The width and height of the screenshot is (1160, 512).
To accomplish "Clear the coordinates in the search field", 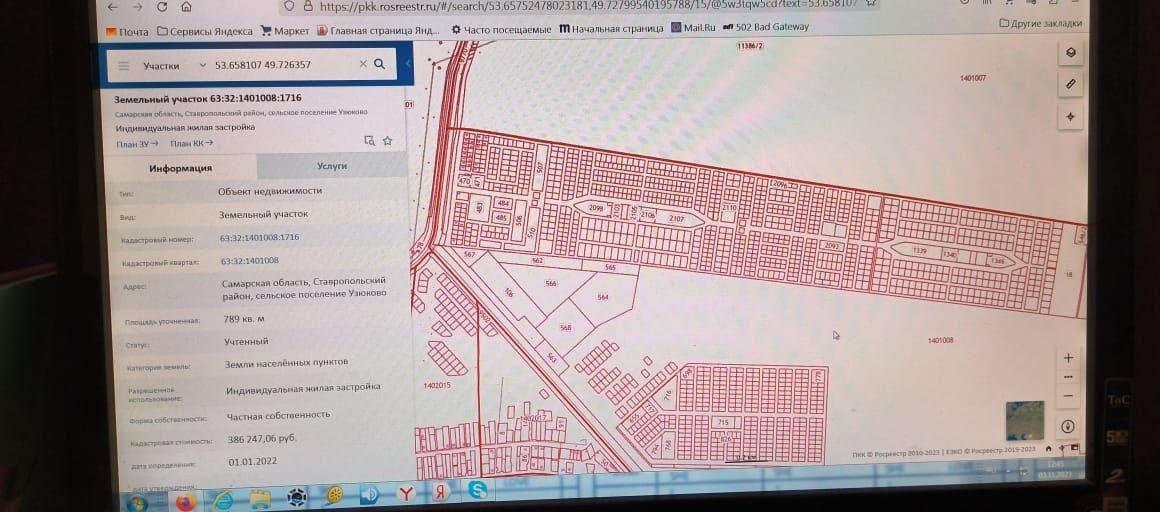I will pos(362,64).
